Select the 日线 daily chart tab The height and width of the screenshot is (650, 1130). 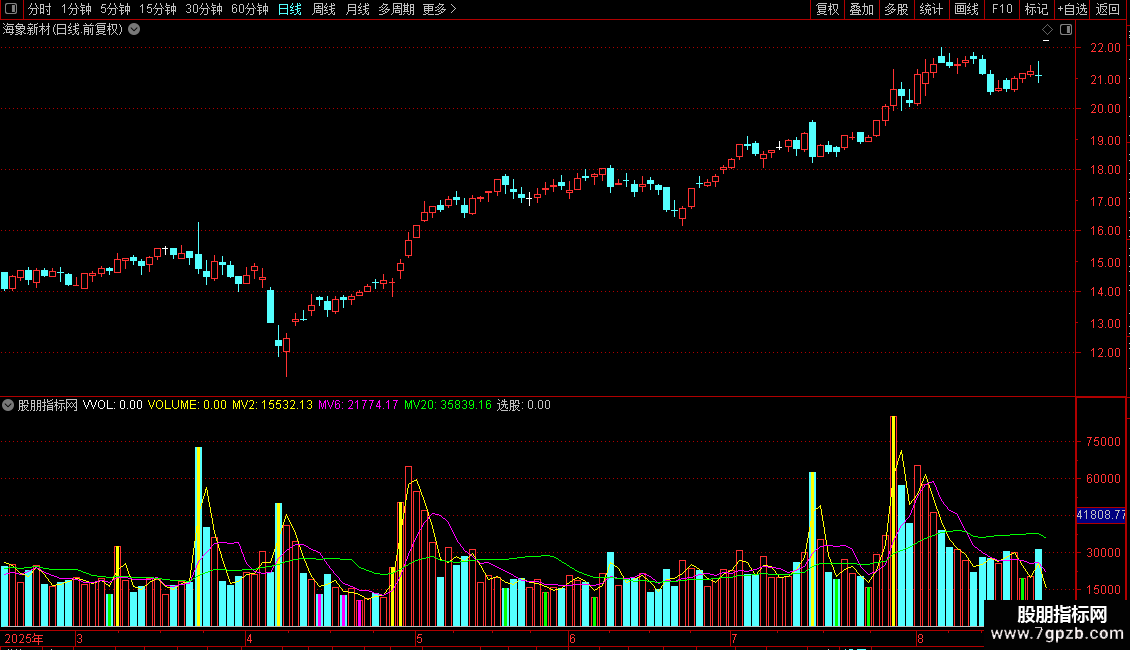(290, 9)
